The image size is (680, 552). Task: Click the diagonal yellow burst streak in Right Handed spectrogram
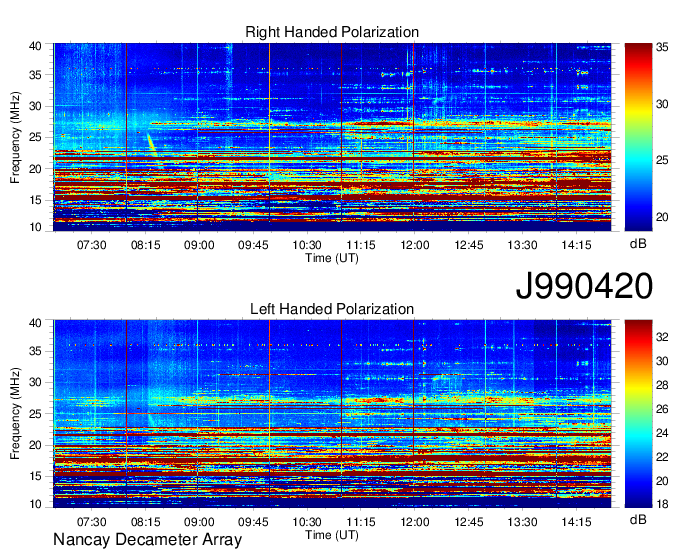pyautogui.click(x=152, y=145)
